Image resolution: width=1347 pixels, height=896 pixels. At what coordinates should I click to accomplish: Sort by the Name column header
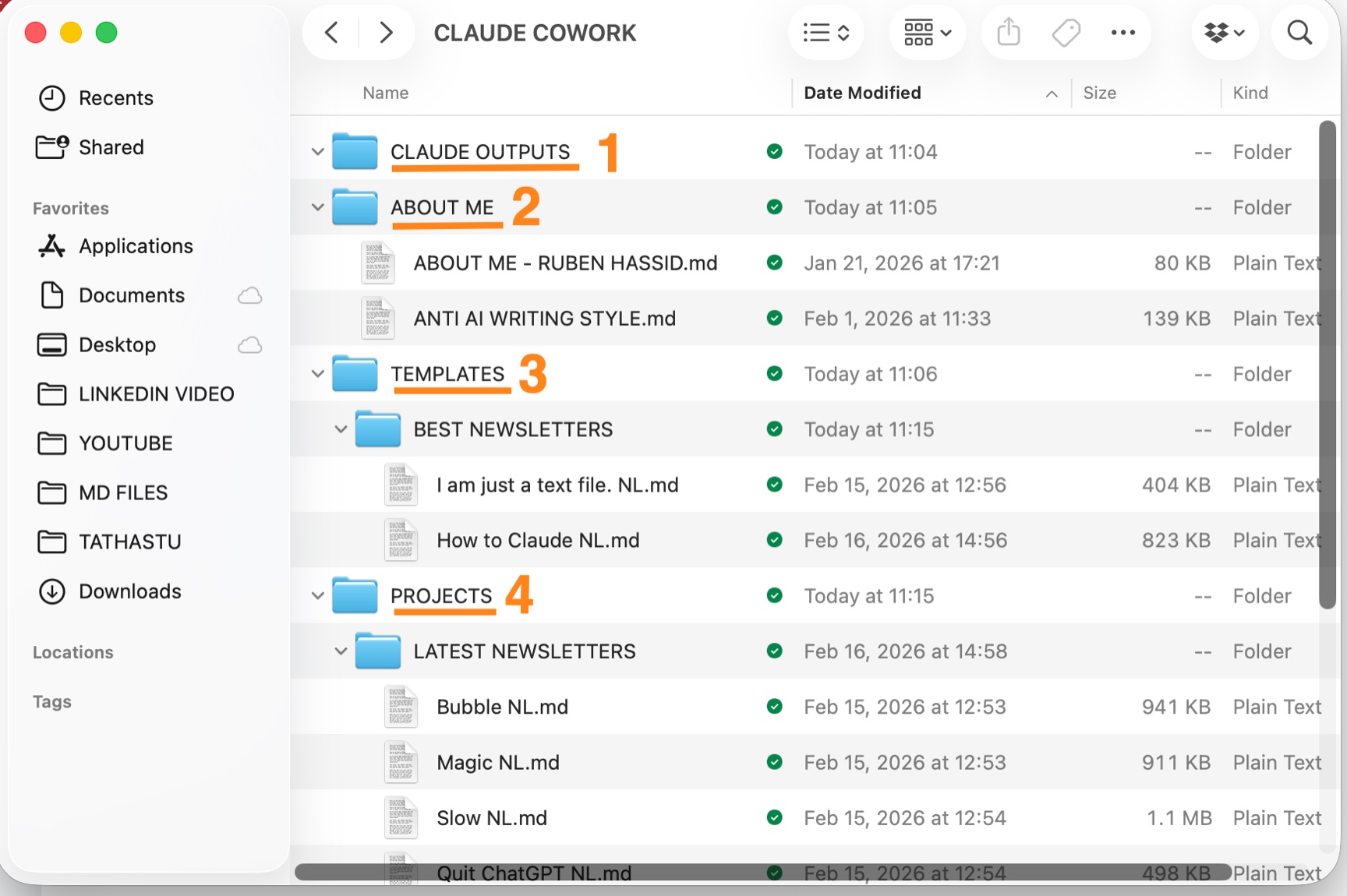[385, 93]
